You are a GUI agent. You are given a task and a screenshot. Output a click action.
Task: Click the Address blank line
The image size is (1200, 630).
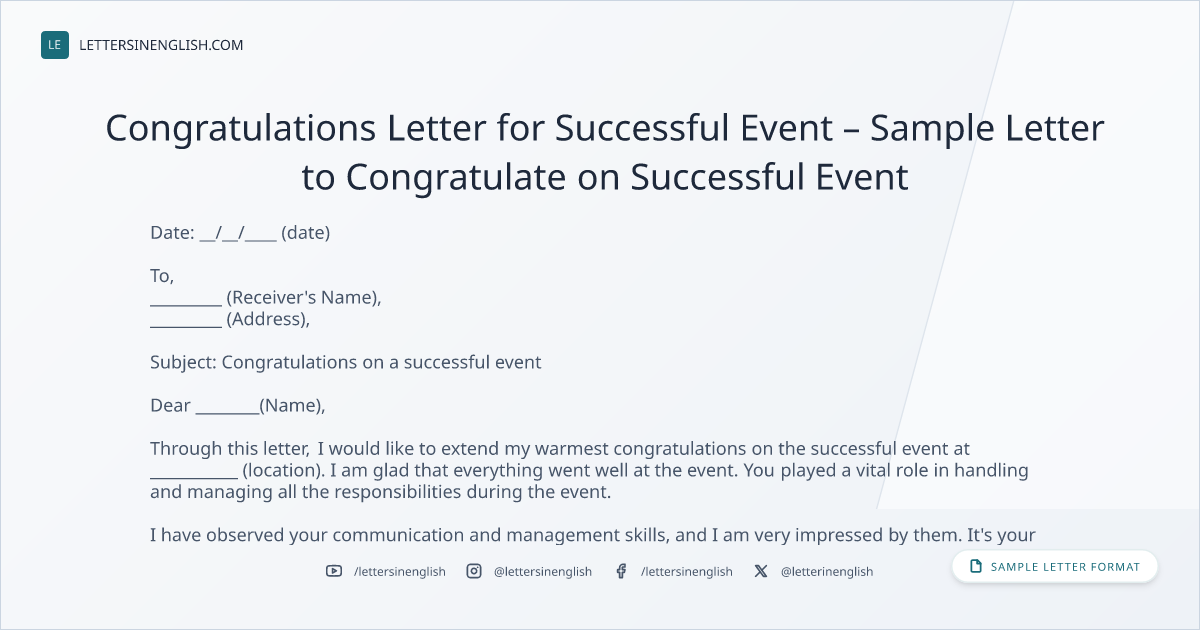[186, 320]
